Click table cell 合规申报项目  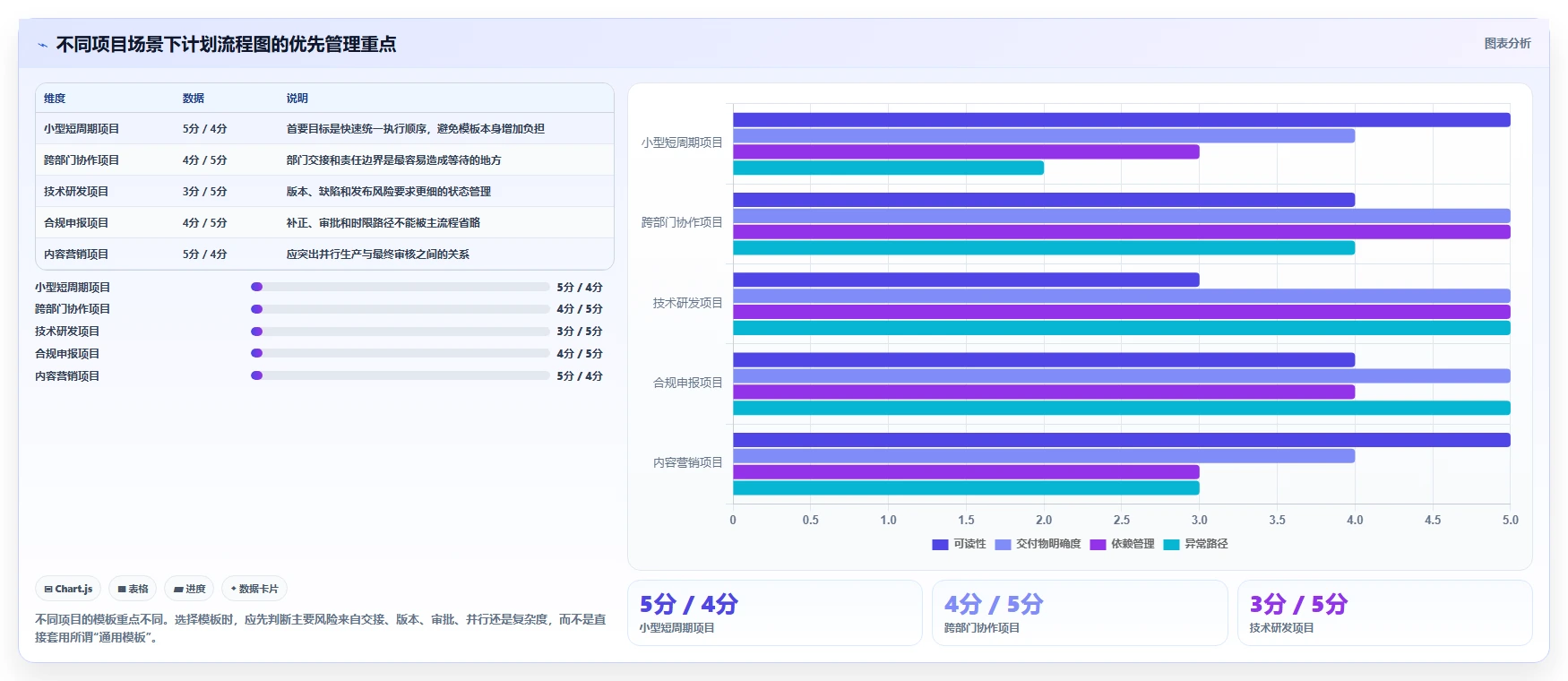76,223
